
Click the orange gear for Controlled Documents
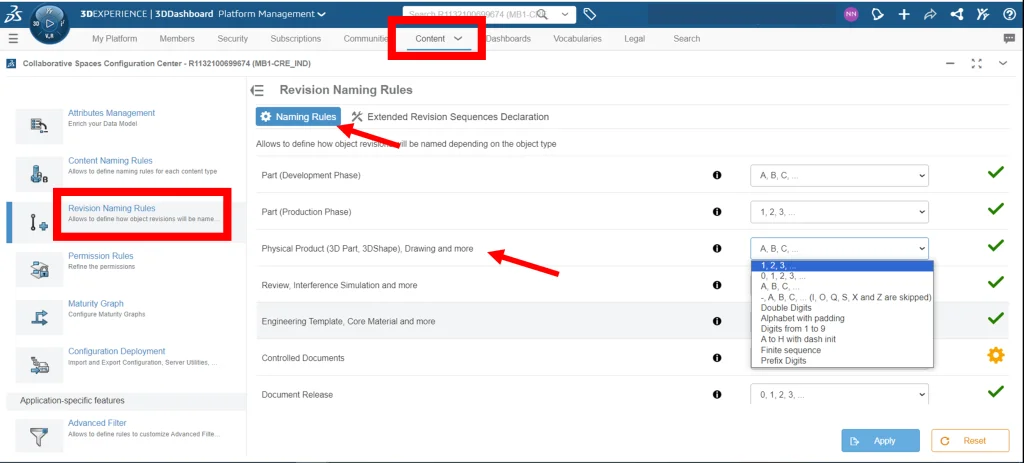(x=995, y=355)
